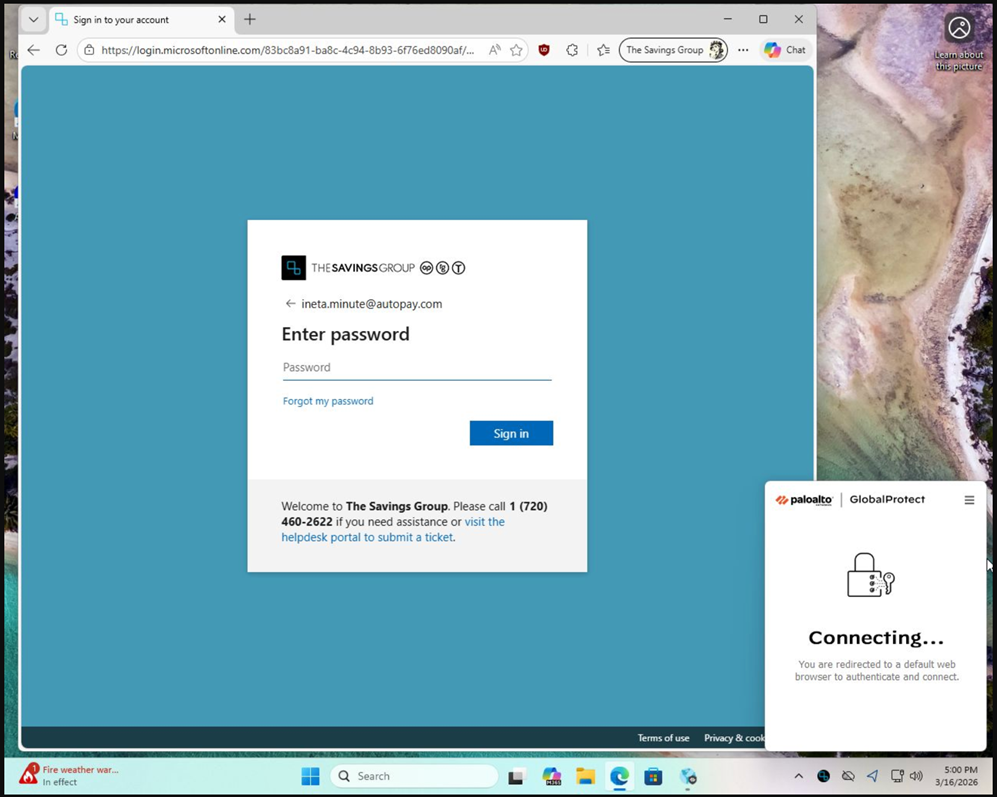The image size is (997, 797).
Task: Expand the tab actions chevron menu
Action: coord(33,20)
